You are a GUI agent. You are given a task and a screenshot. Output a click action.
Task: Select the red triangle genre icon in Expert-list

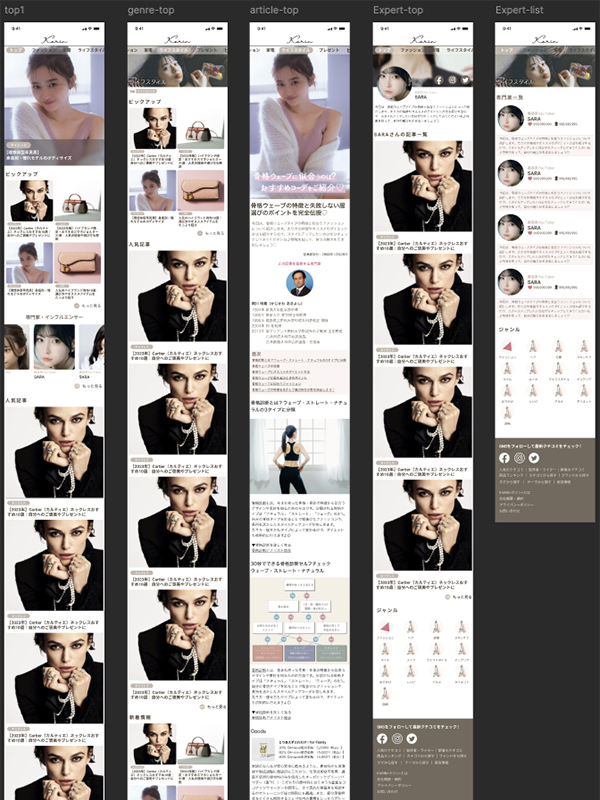[508, 345]
